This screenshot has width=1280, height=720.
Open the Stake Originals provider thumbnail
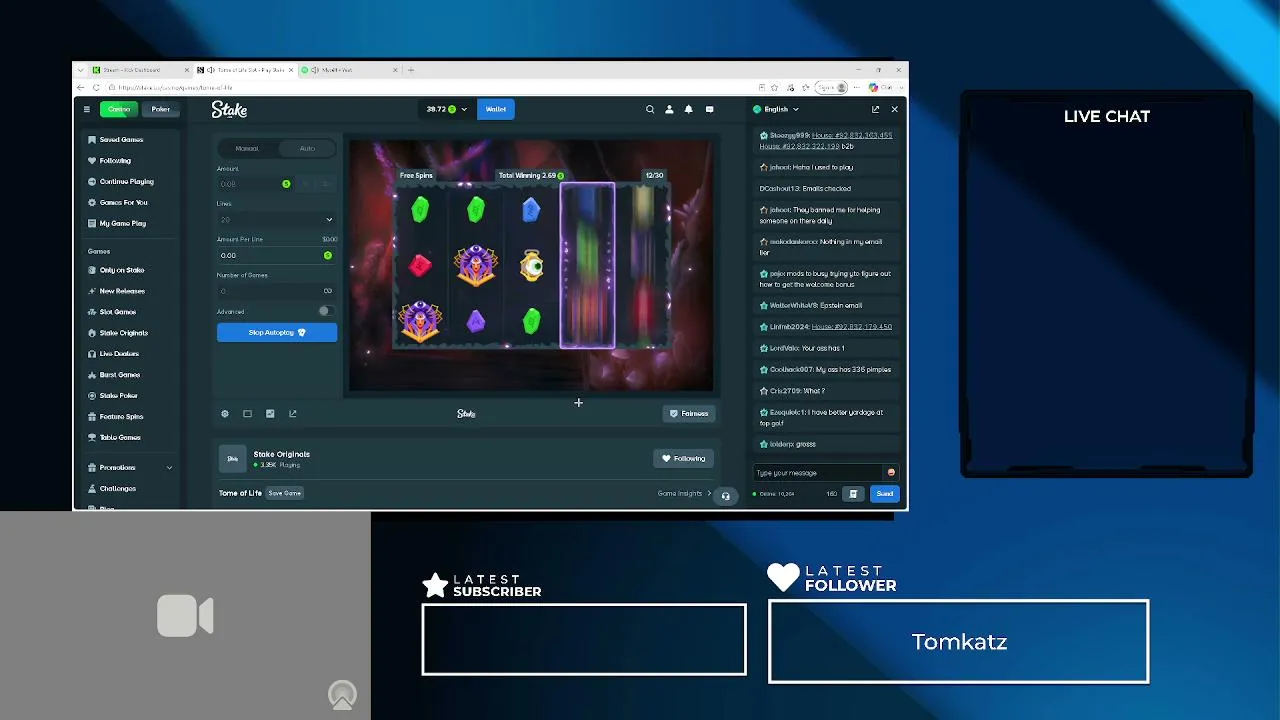[232, 459]
